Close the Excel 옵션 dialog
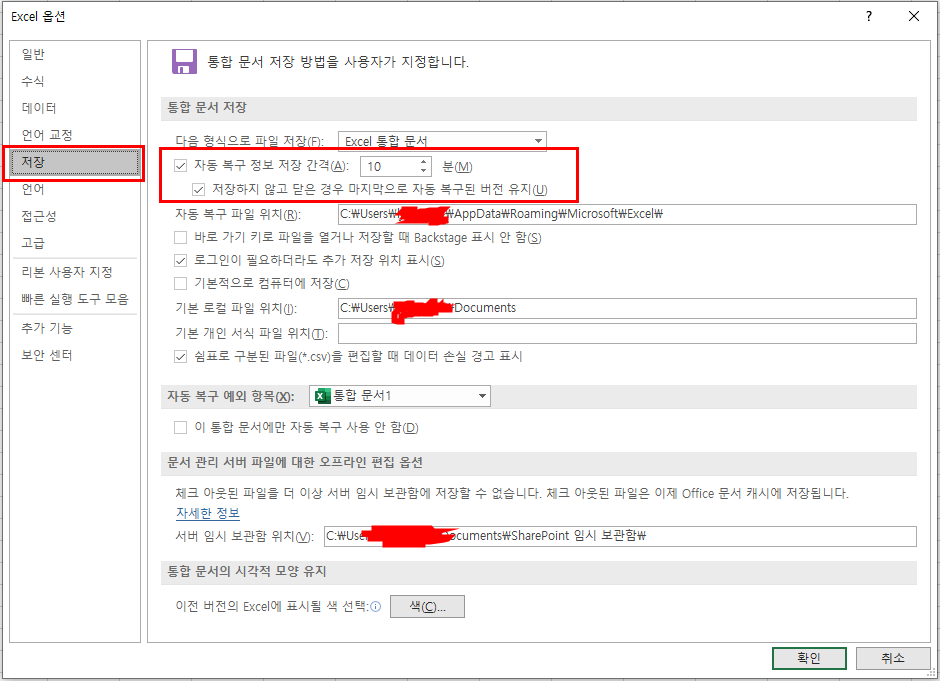Screen dimensions: 940x681 pyautogui.click(x=914, y=16)
